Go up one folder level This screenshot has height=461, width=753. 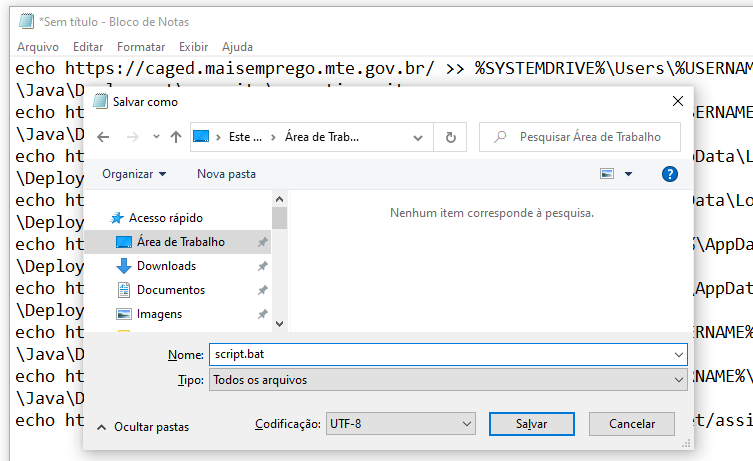pos(176,137)
